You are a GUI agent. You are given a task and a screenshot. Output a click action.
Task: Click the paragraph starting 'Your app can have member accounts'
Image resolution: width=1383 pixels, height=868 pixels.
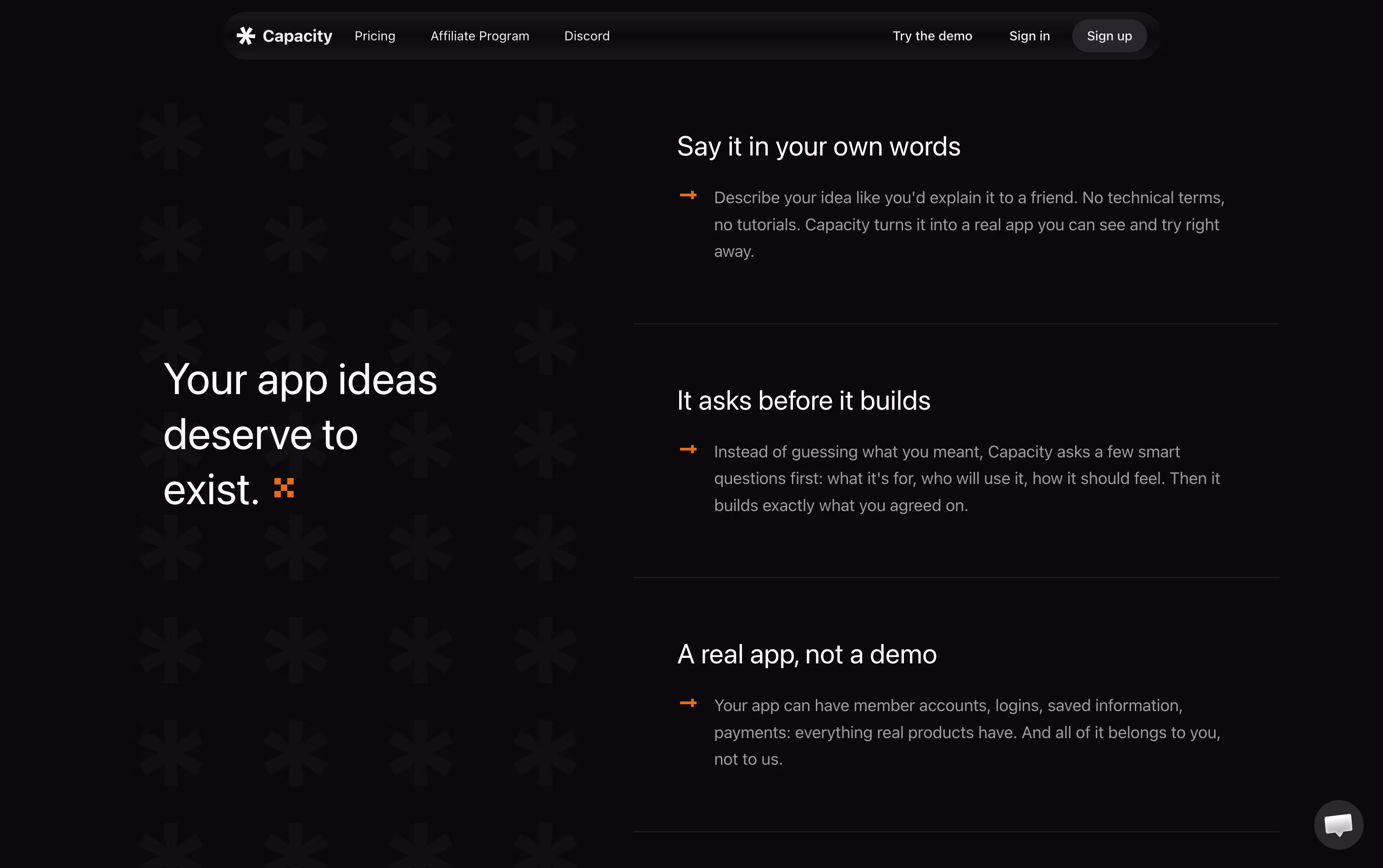click(x=967, y=733)
